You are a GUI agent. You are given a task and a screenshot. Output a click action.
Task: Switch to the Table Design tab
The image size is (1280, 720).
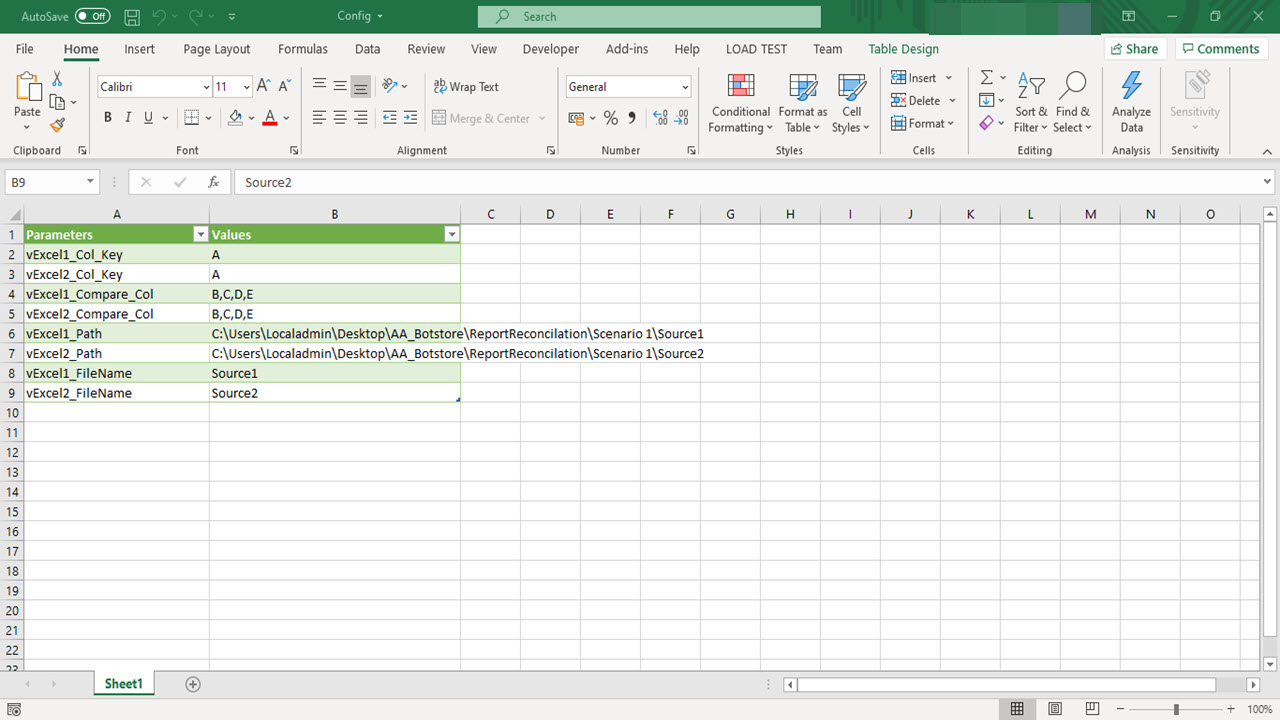coord(903,49)
